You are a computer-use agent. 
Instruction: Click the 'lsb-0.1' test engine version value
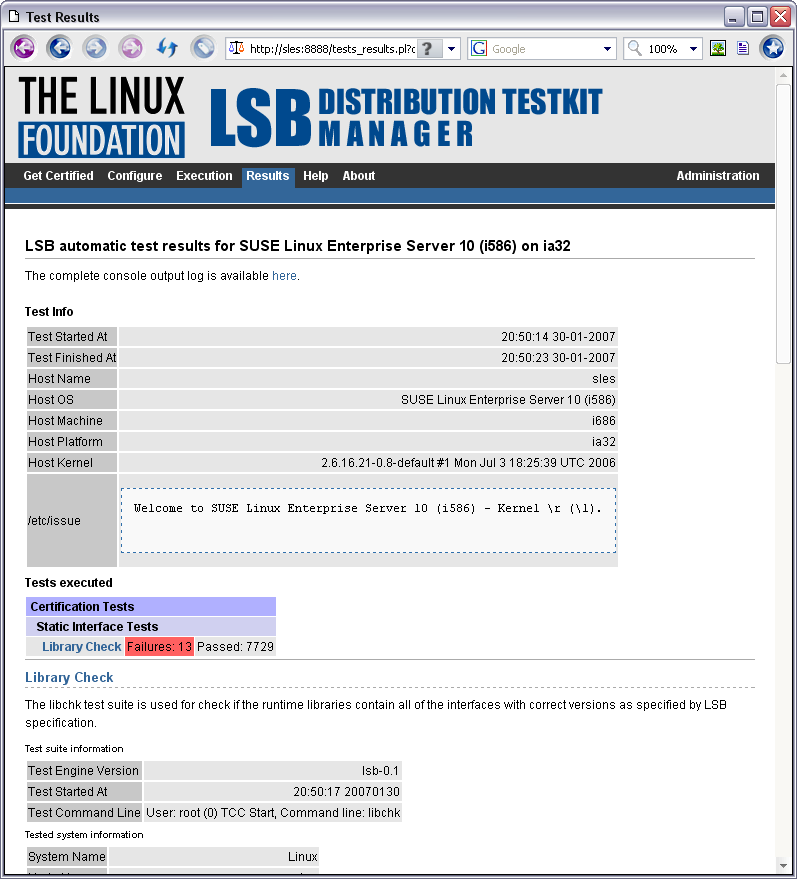pos(380,771)
